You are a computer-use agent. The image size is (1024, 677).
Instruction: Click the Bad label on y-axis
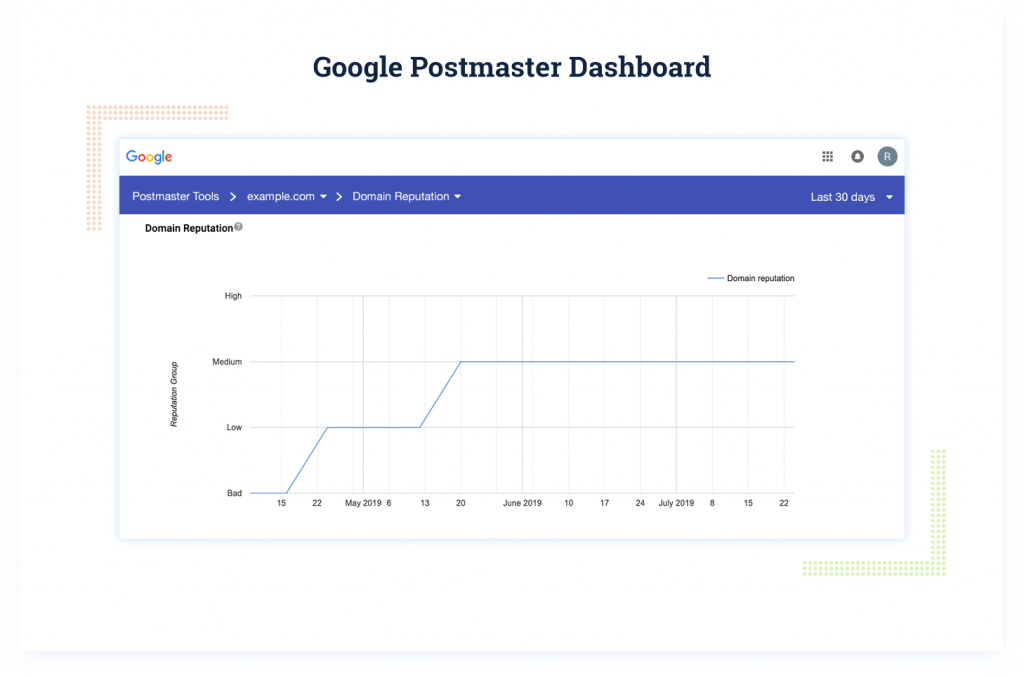(x=233, y=493)
